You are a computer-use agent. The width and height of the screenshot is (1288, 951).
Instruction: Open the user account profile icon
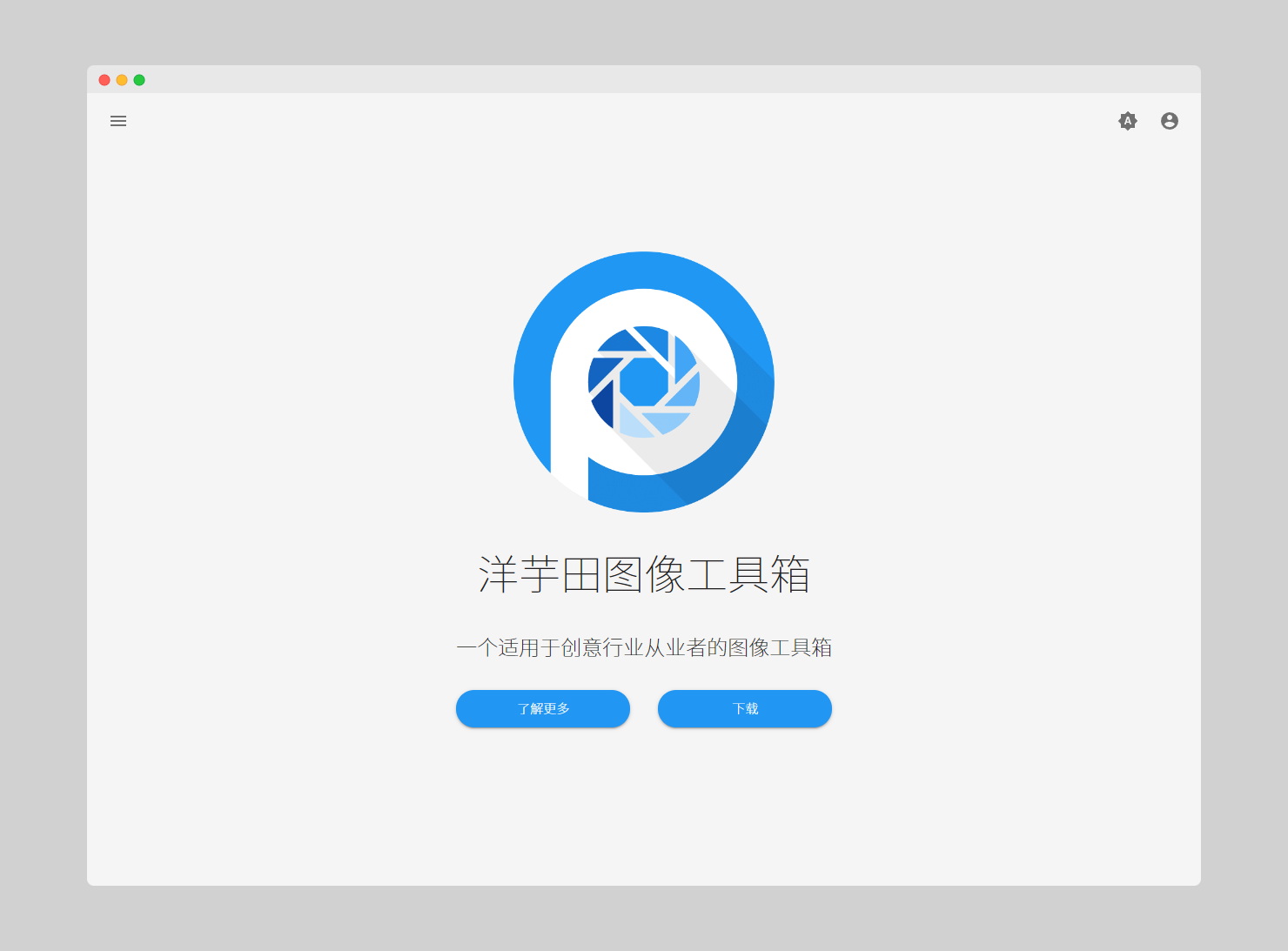point(1169,121)
